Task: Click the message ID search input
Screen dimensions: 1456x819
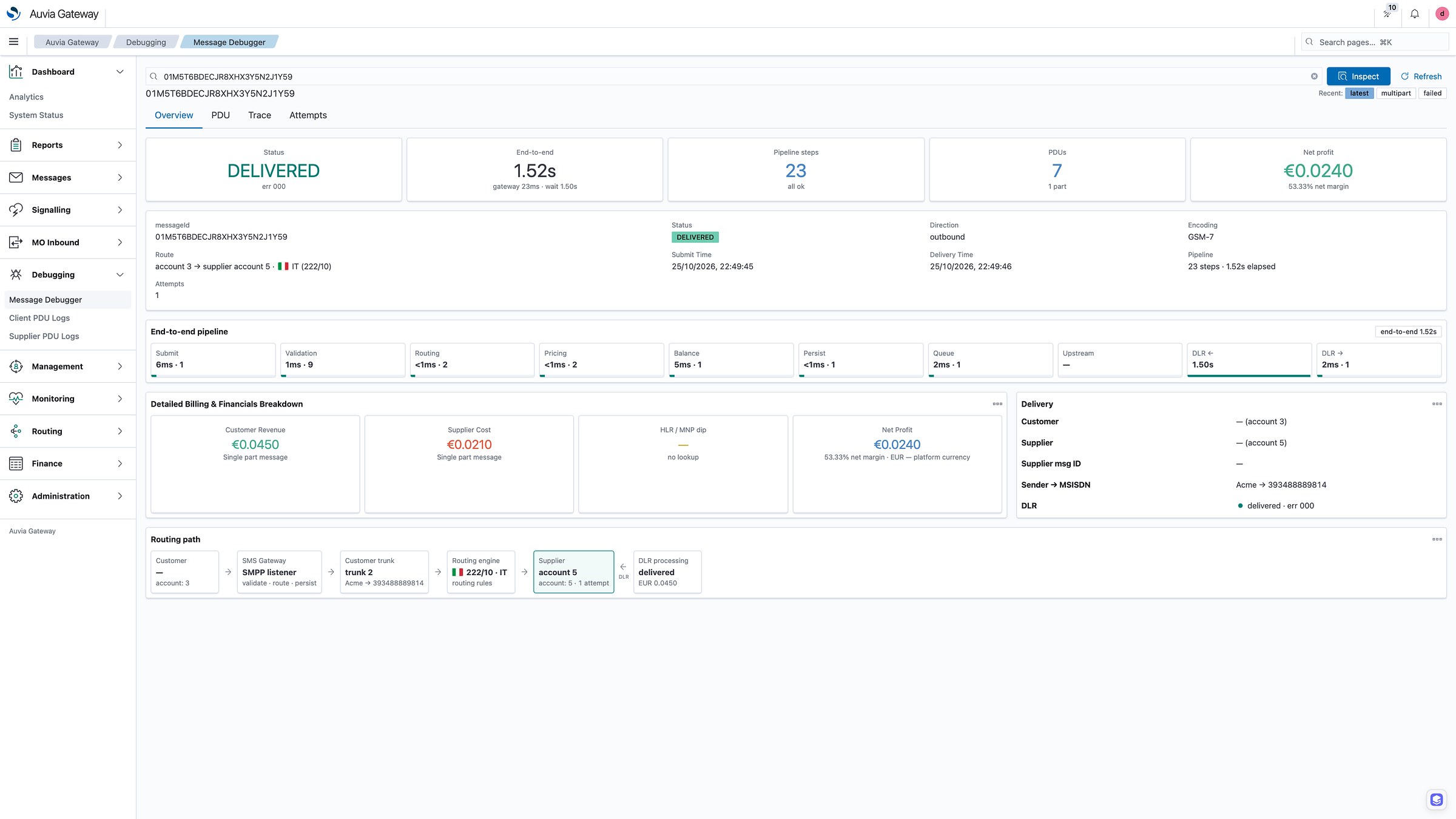Action: click(x=733, y=76)
